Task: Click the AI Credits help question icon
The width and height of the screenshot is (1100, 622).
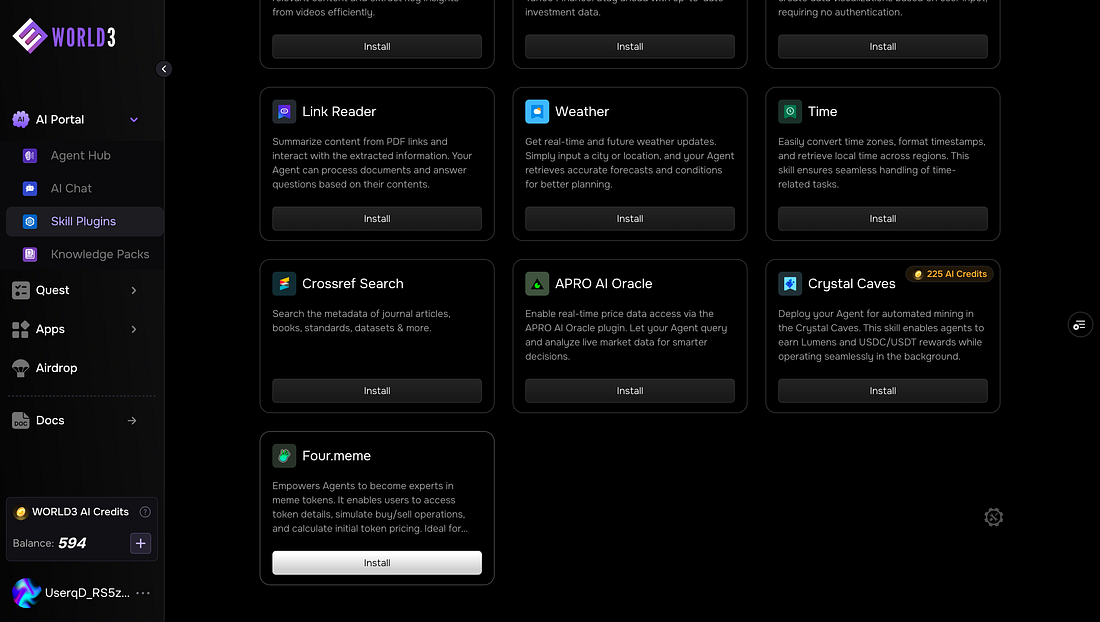Action: 145,512
